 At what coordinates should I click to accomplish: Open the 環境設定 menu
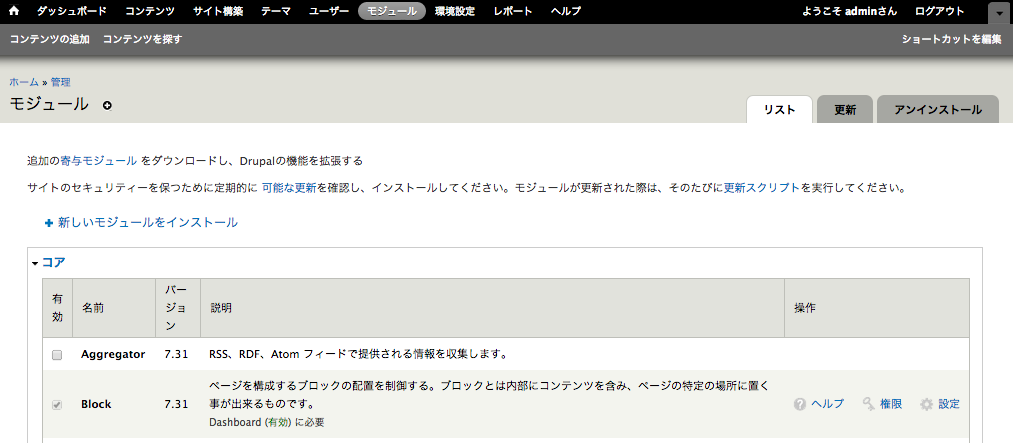(x=455, y=11)
